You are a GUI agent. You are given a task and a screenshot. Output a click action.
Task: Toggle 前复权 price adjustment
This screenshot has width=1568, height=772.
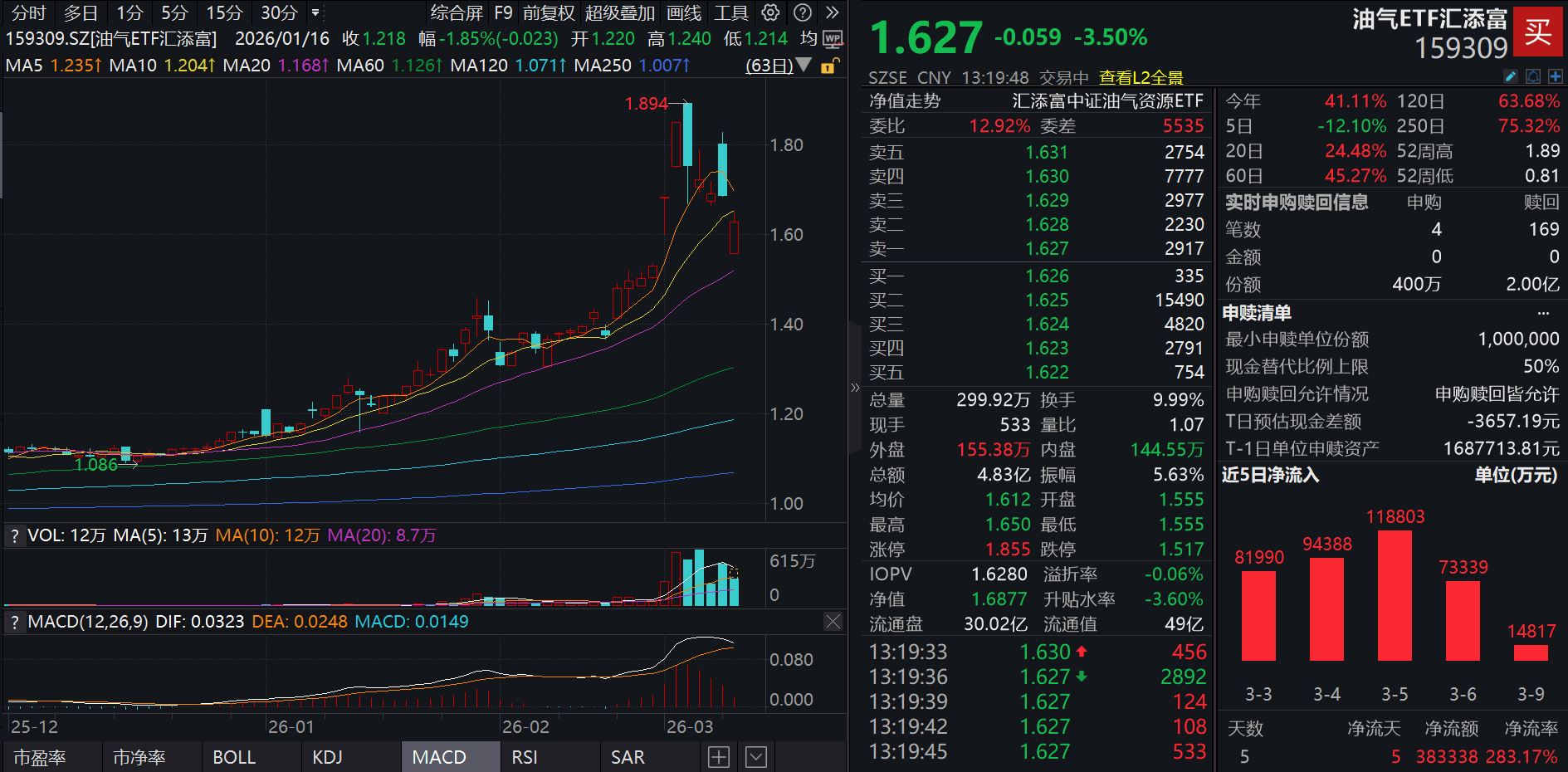(x=548, y=12)
